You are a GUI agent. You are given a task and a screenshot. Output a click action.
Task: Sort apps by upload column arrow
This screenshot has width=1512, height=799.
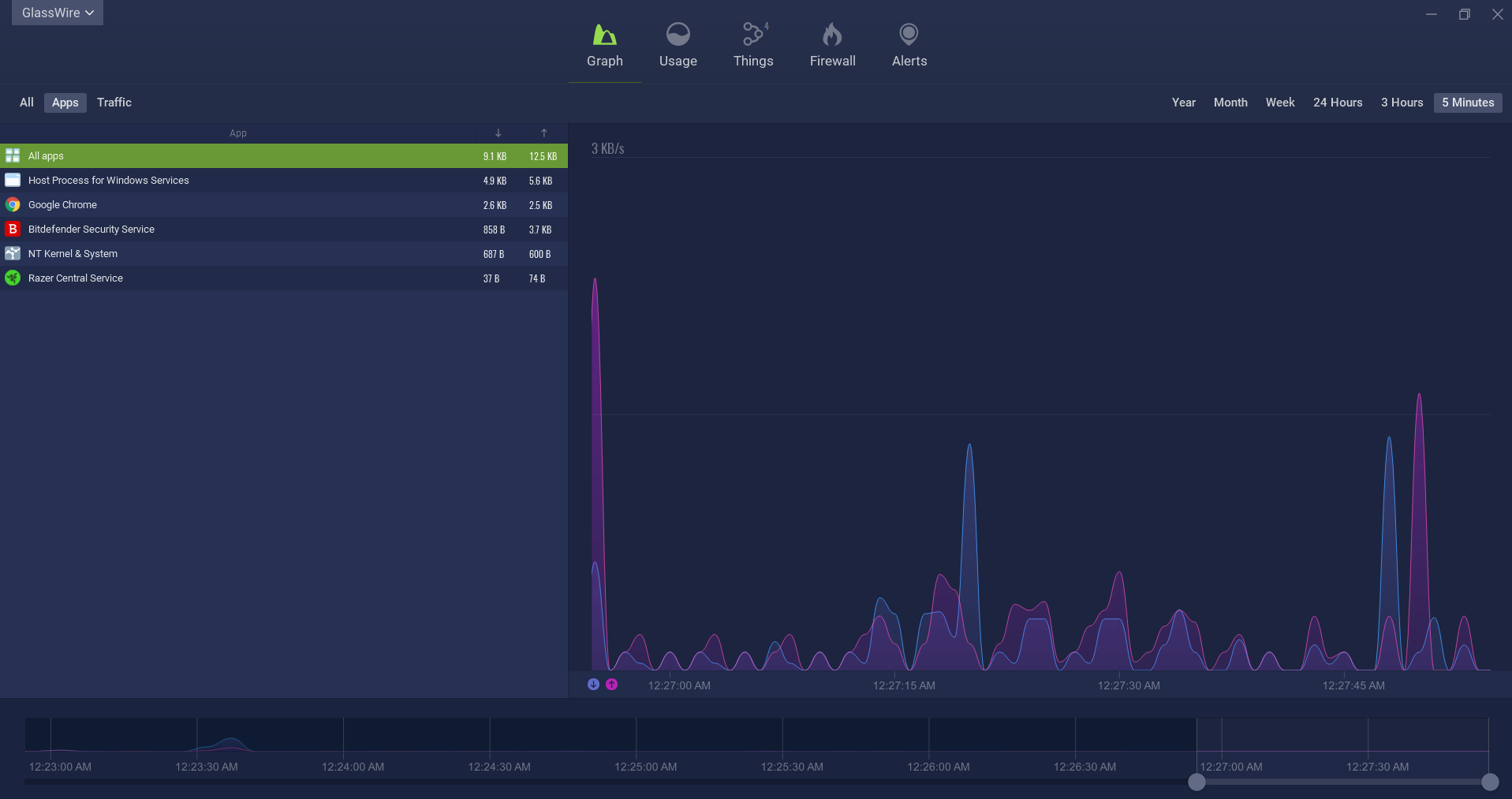pos(543,133)
